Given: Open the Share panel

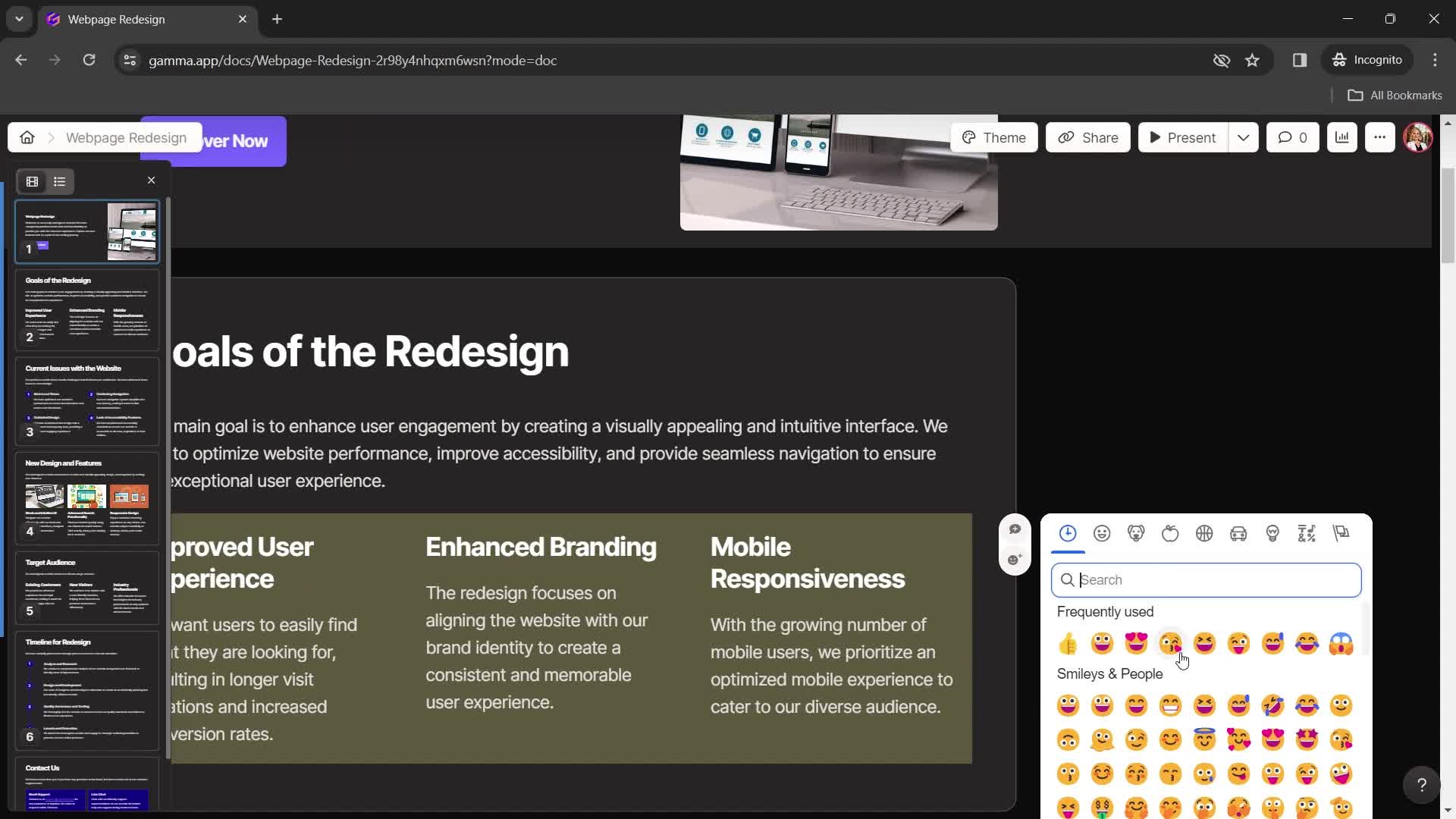Looking at the screenshot, I should pos(1089,137).
